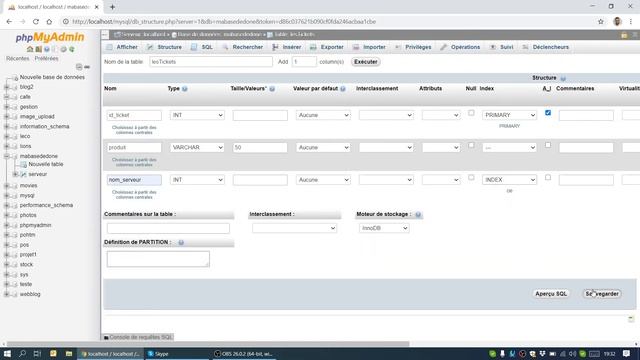Open PRIMARY index dropdown for id_ticket
Screen dimensions: 640x360
[x=509, y=115]
